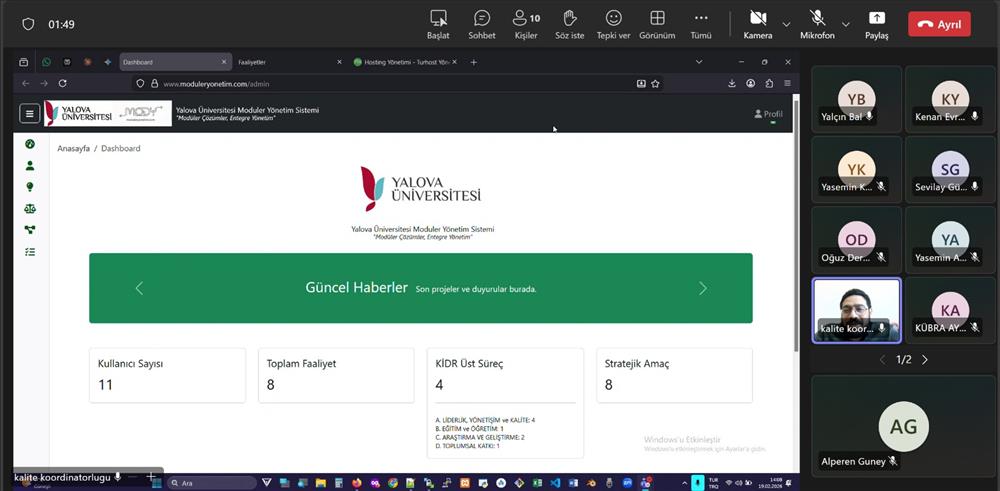Go to next participant page arrow

coord(925,359)
